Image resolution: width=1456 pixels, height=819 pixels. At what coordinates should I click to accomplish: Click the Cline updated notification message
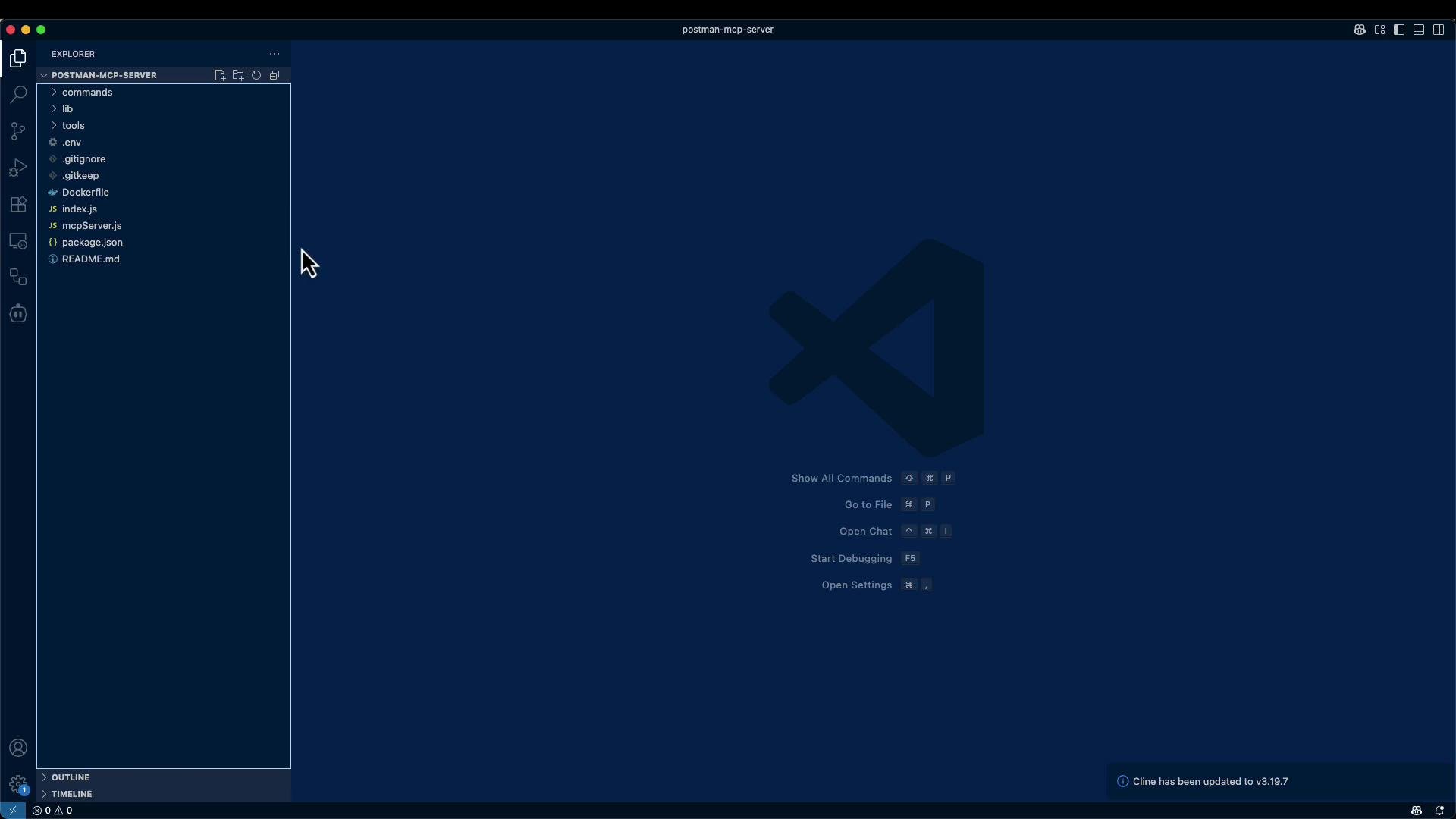pos(1210,782)
